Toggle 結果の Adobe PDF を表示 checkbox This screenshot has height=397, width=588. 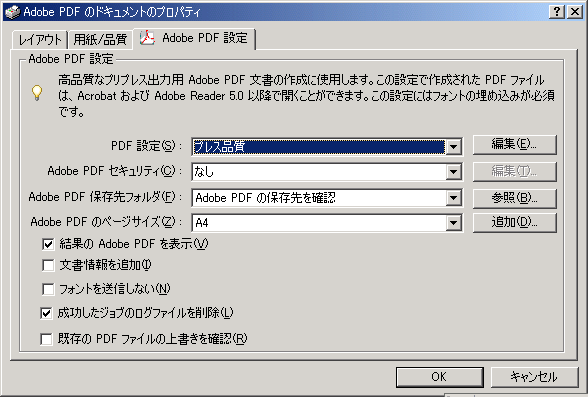coord(48,244)
